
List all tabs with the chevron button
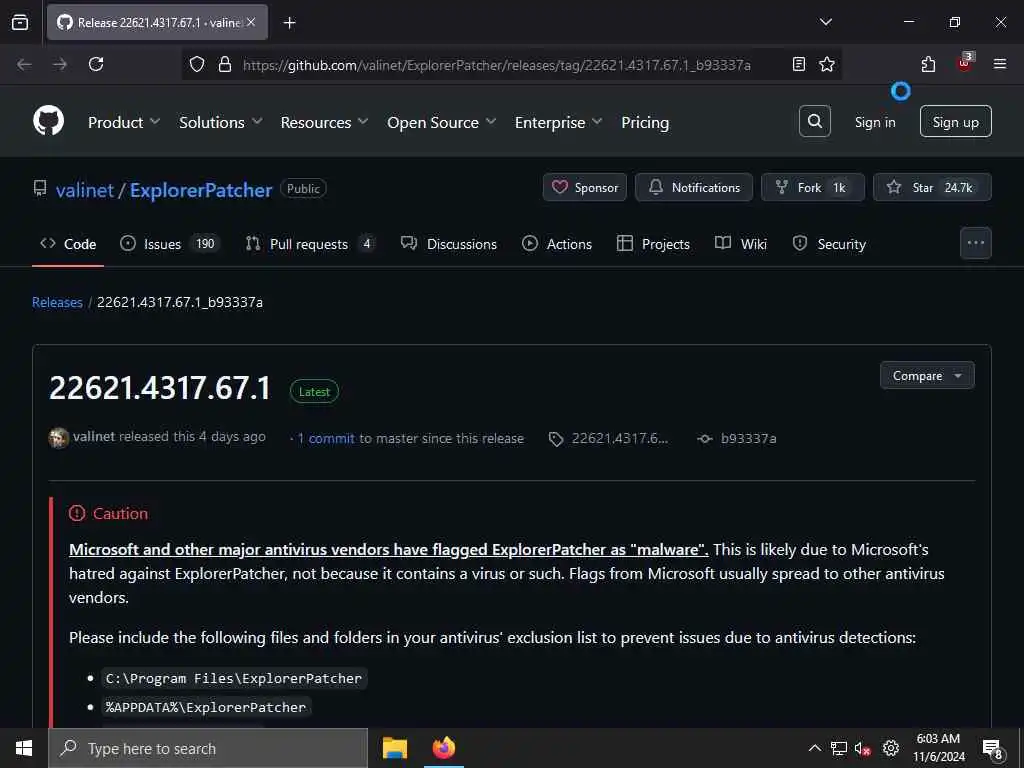click(x=825, y=22)
